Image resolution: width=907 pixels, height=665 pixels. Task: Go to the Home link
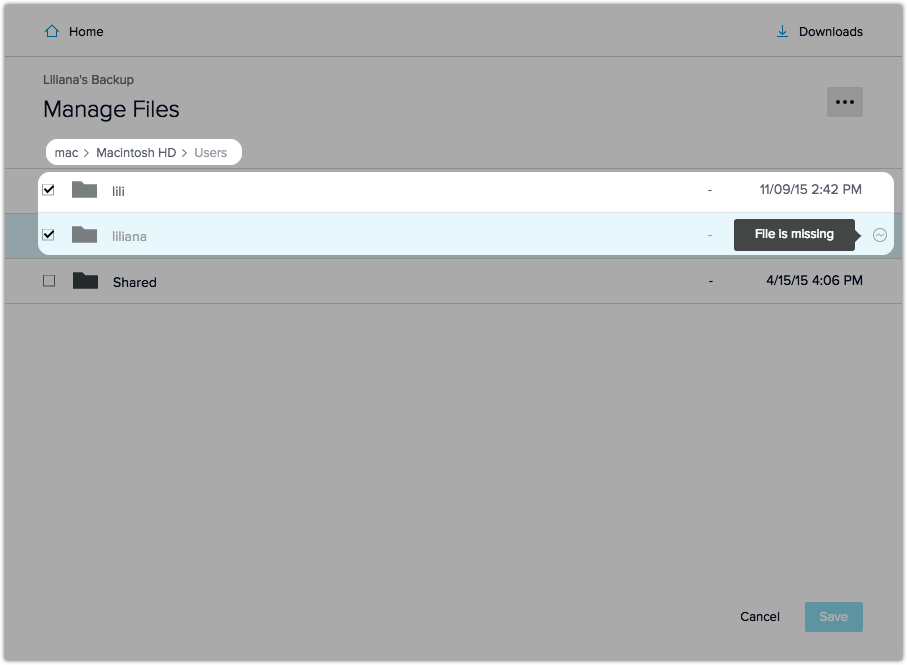(86, 32)
